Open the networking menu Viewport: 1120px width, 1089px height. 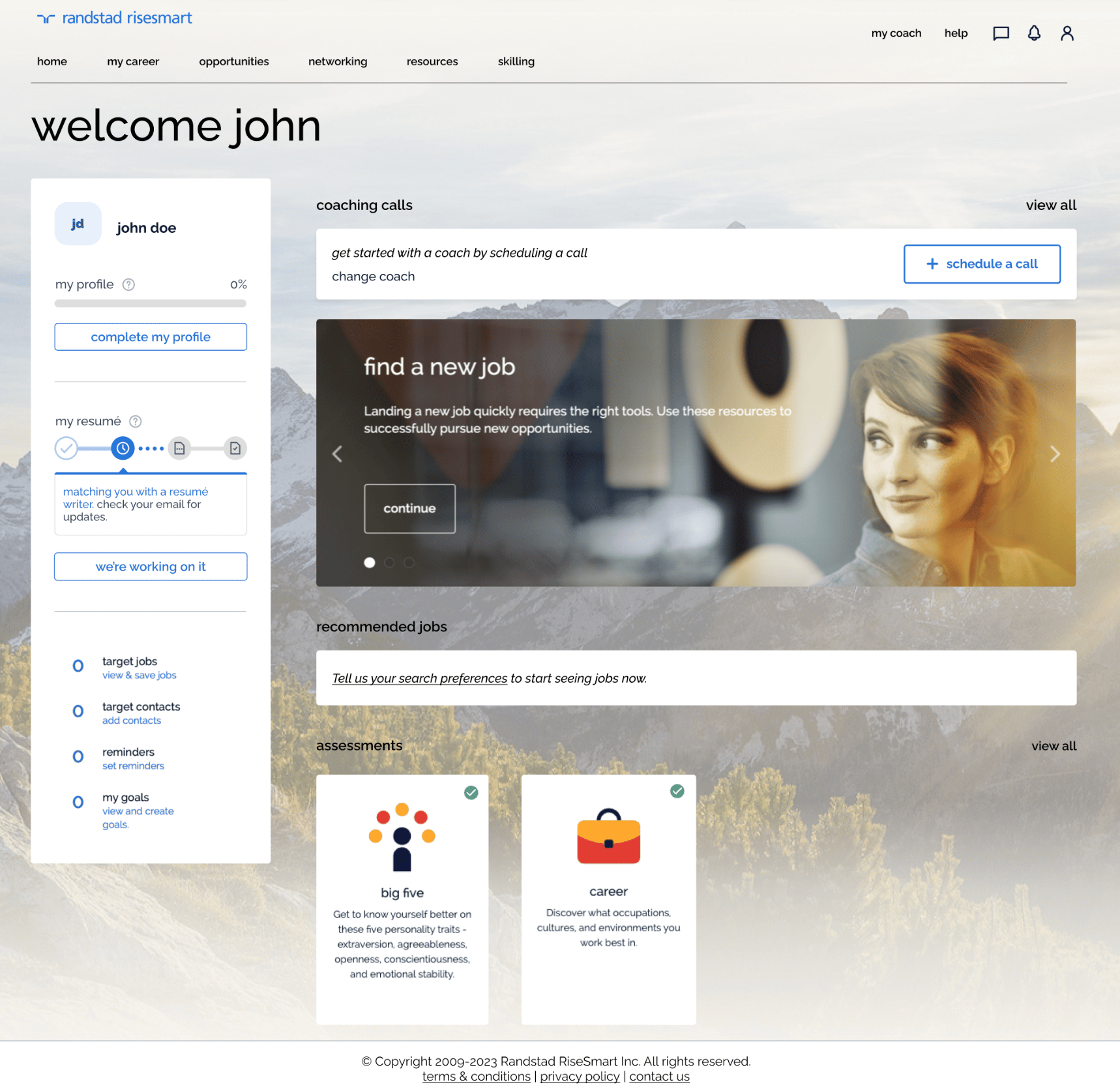[338, 61]
